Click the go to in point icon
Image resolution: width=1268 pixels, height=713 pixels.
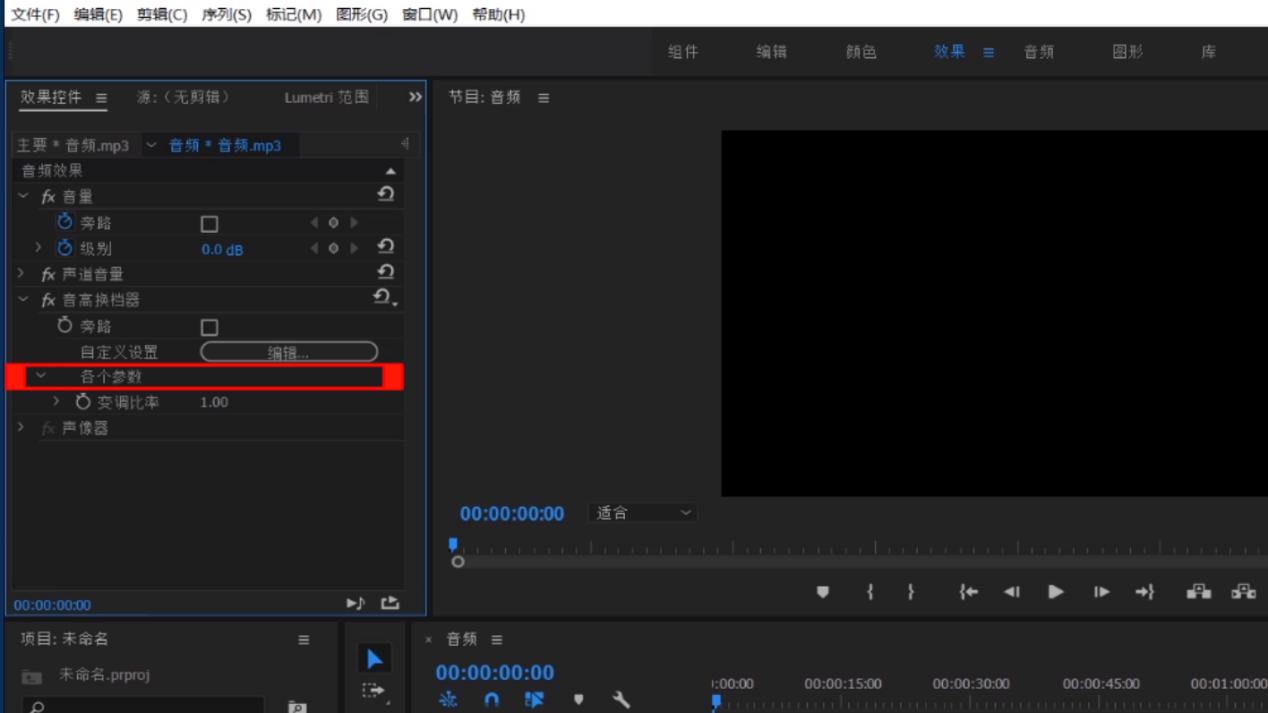(968, 591)
